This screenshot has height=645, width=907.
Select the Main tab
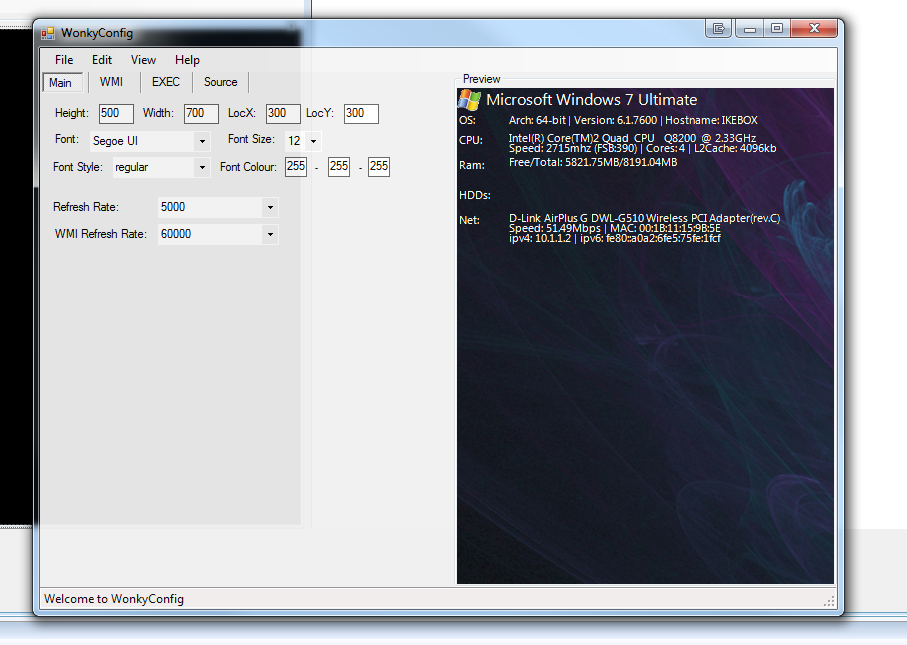pos(62,82)
